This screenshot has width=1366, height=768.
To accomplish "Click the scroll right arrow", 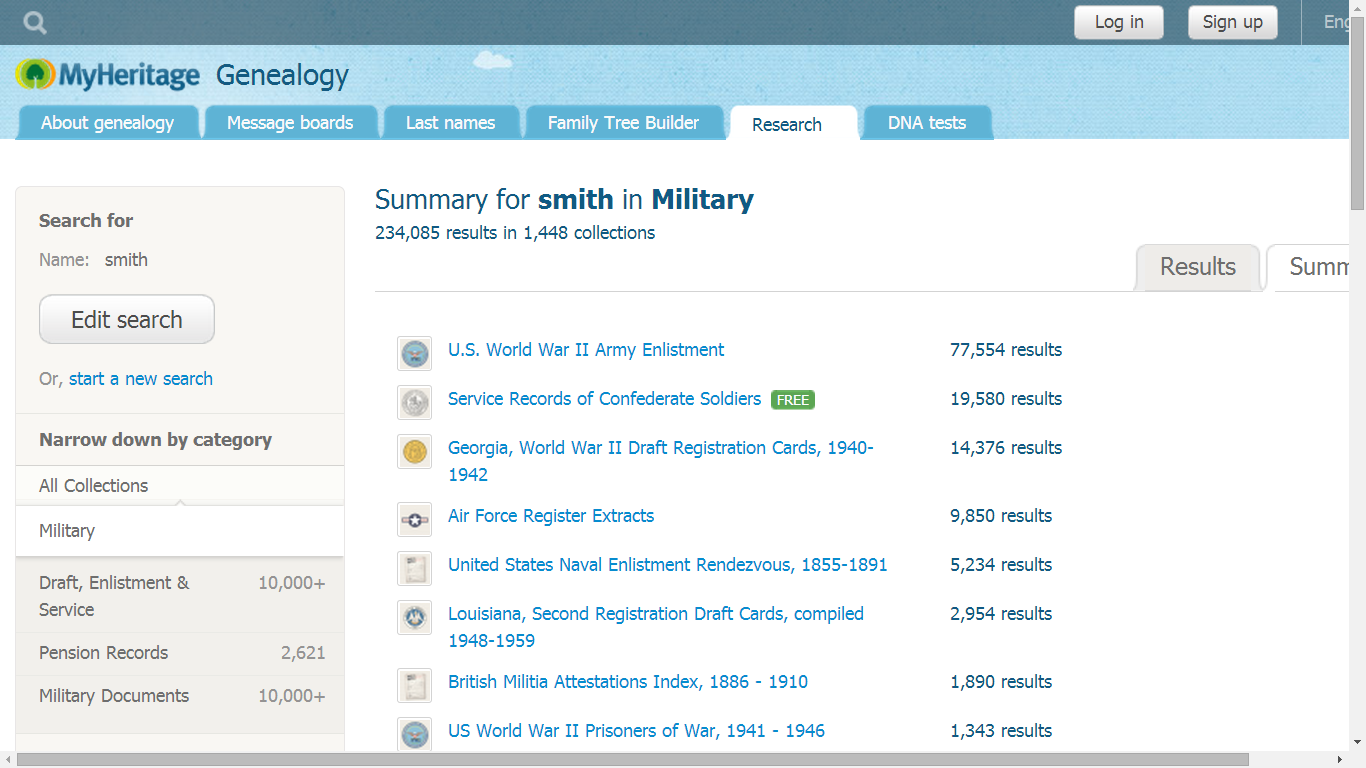I will [1341, 759].
